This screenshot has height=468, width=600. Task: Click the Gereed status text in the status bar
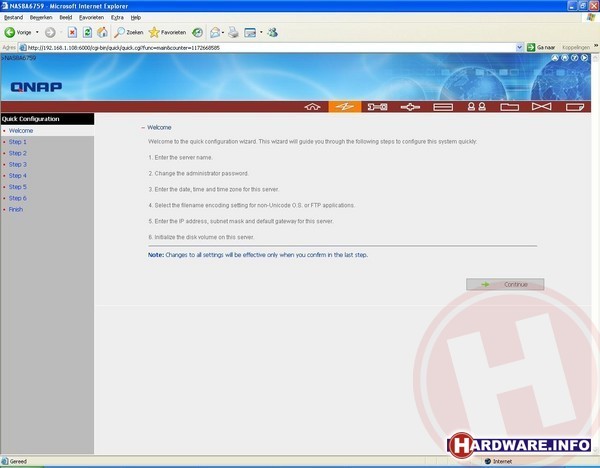coord(18,461)
